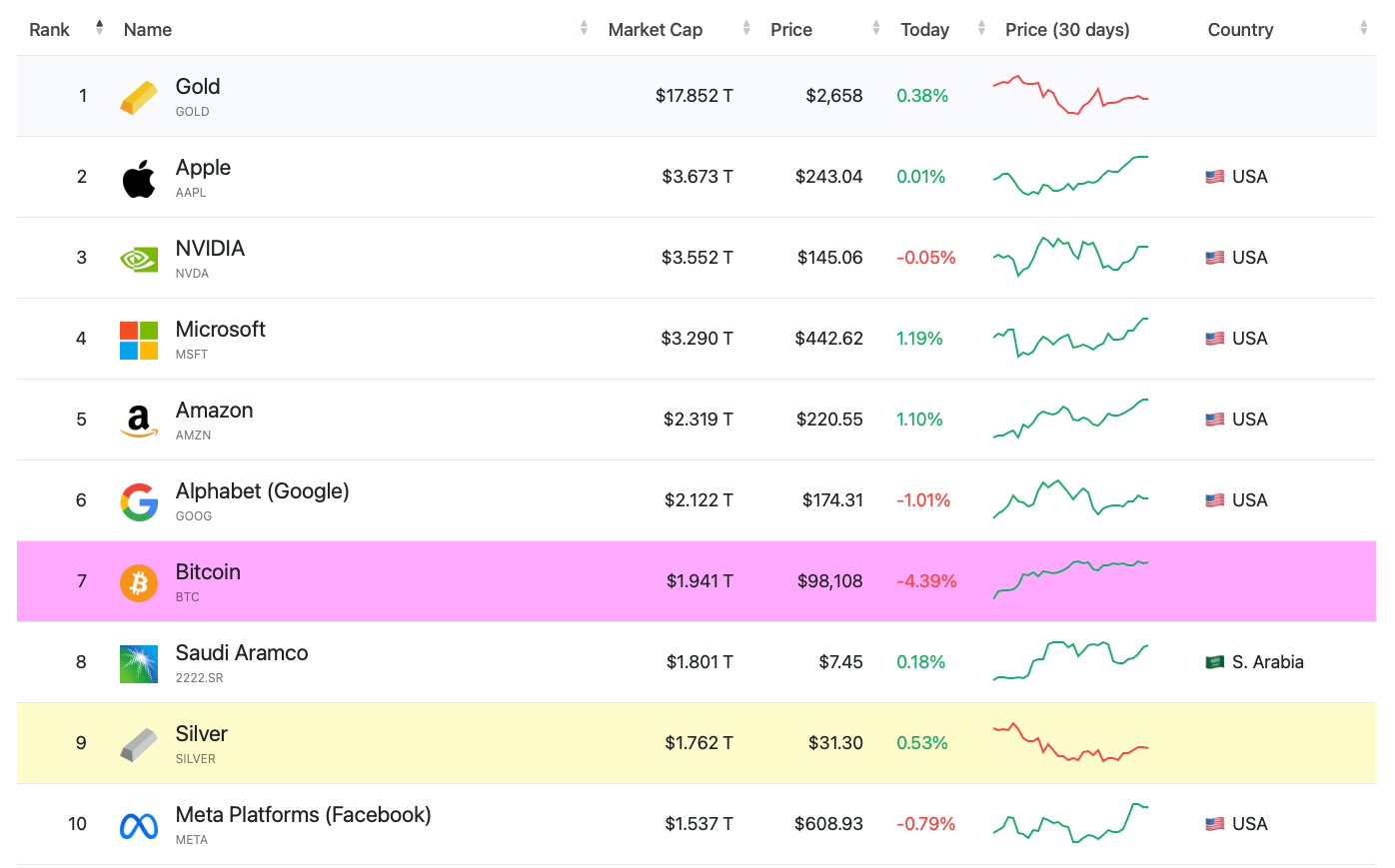Click Silver's 30-day price chart
This screenshot has height=868, width=1395.
tap(1070, 742)
